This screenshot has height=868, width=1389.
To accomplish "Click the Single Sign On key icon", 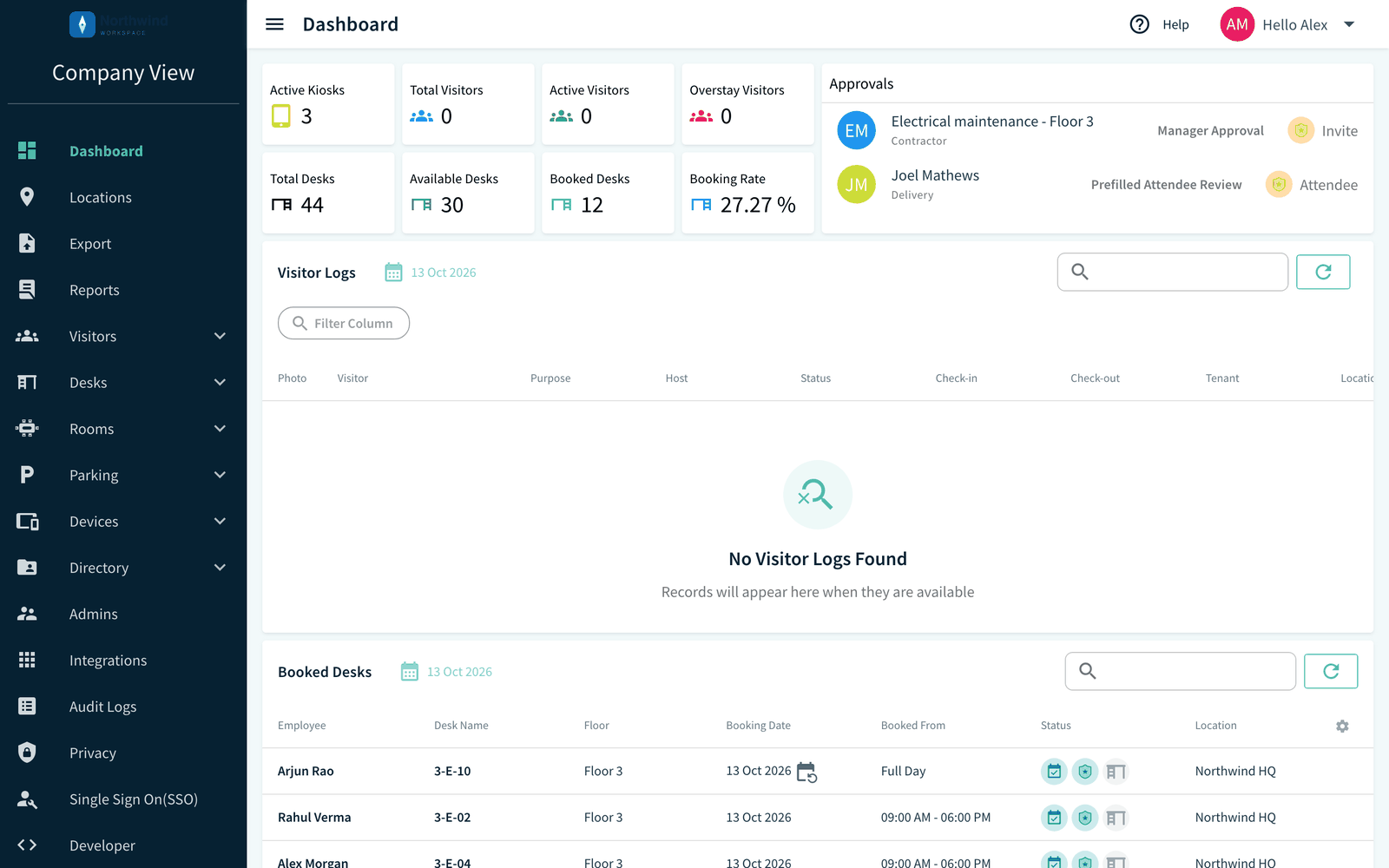I will tap(27, 799).
